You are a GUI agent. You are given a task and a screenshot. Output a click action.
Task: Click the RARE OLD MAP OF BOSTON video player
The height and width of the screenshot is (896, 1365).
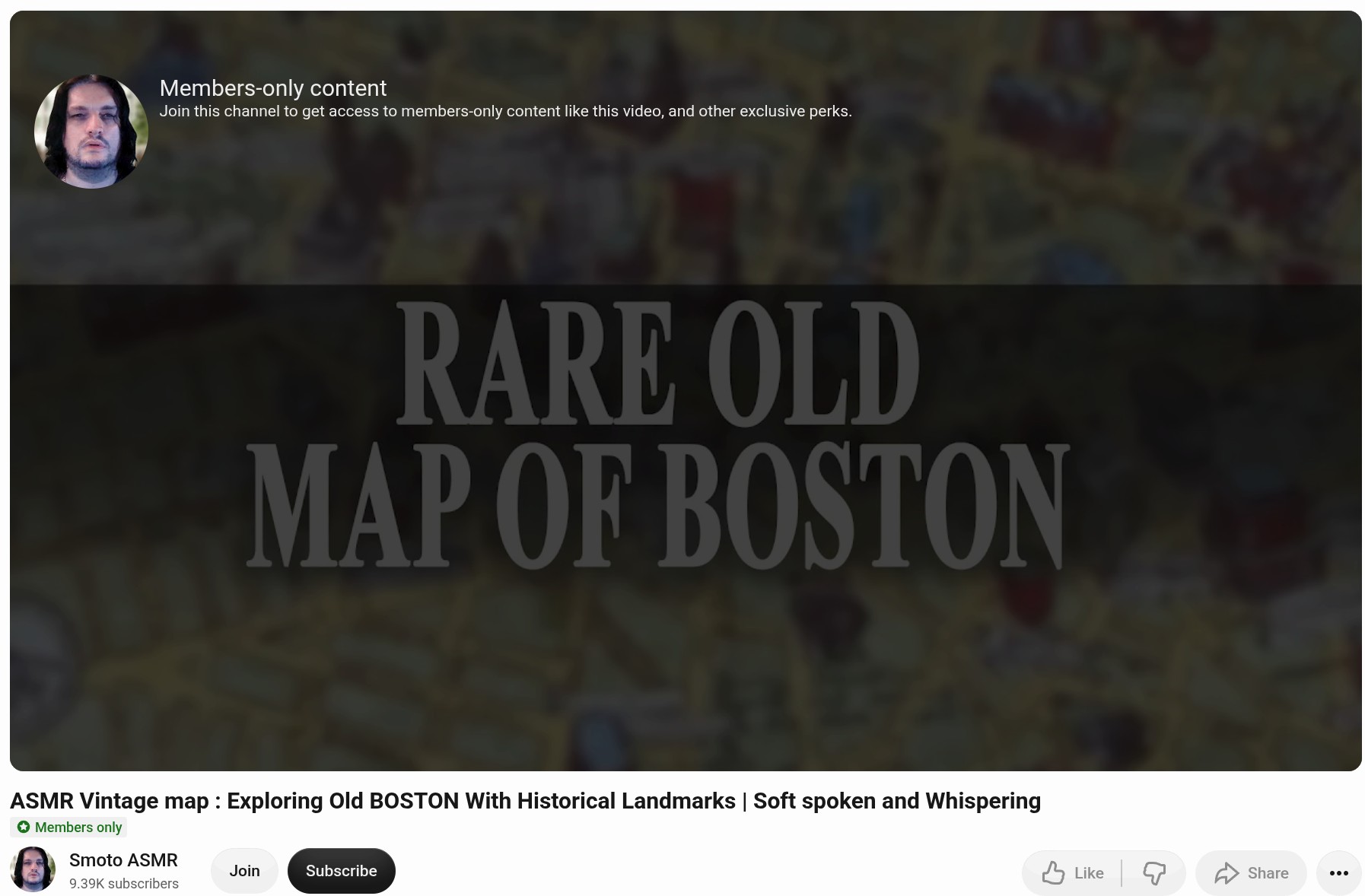(x=686, y=390)
